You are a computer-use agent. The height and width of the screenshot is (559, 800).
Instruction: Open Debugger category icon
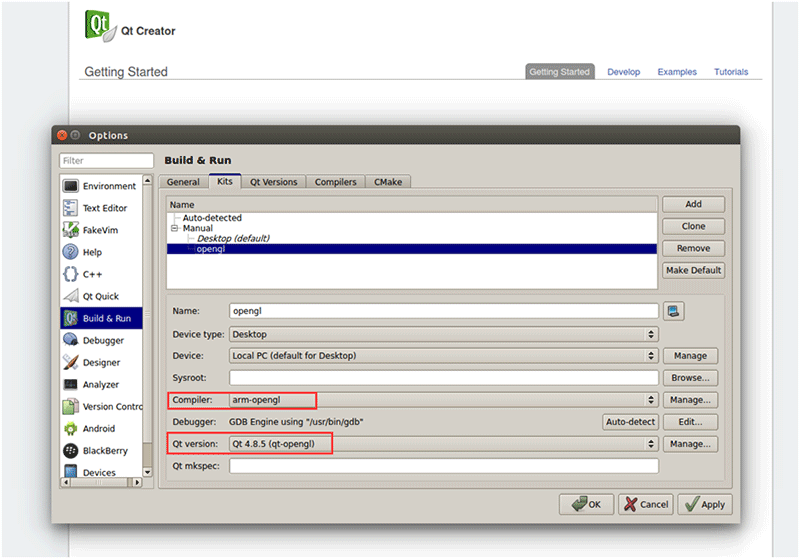point(70,340)
